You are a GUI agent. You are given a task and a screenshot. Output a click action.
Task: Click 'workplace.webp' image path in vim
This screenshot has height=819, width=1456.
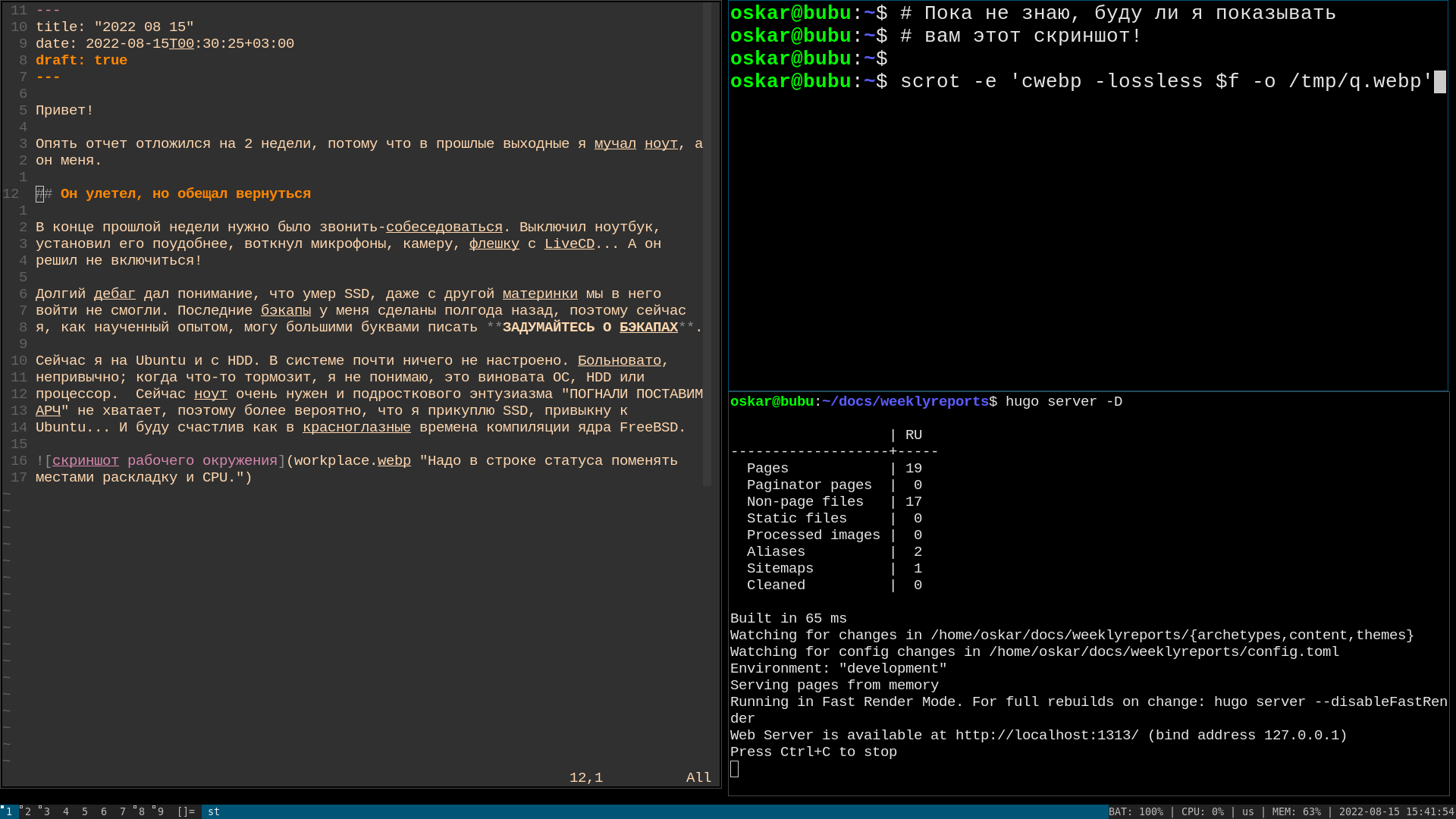[353, 461]
